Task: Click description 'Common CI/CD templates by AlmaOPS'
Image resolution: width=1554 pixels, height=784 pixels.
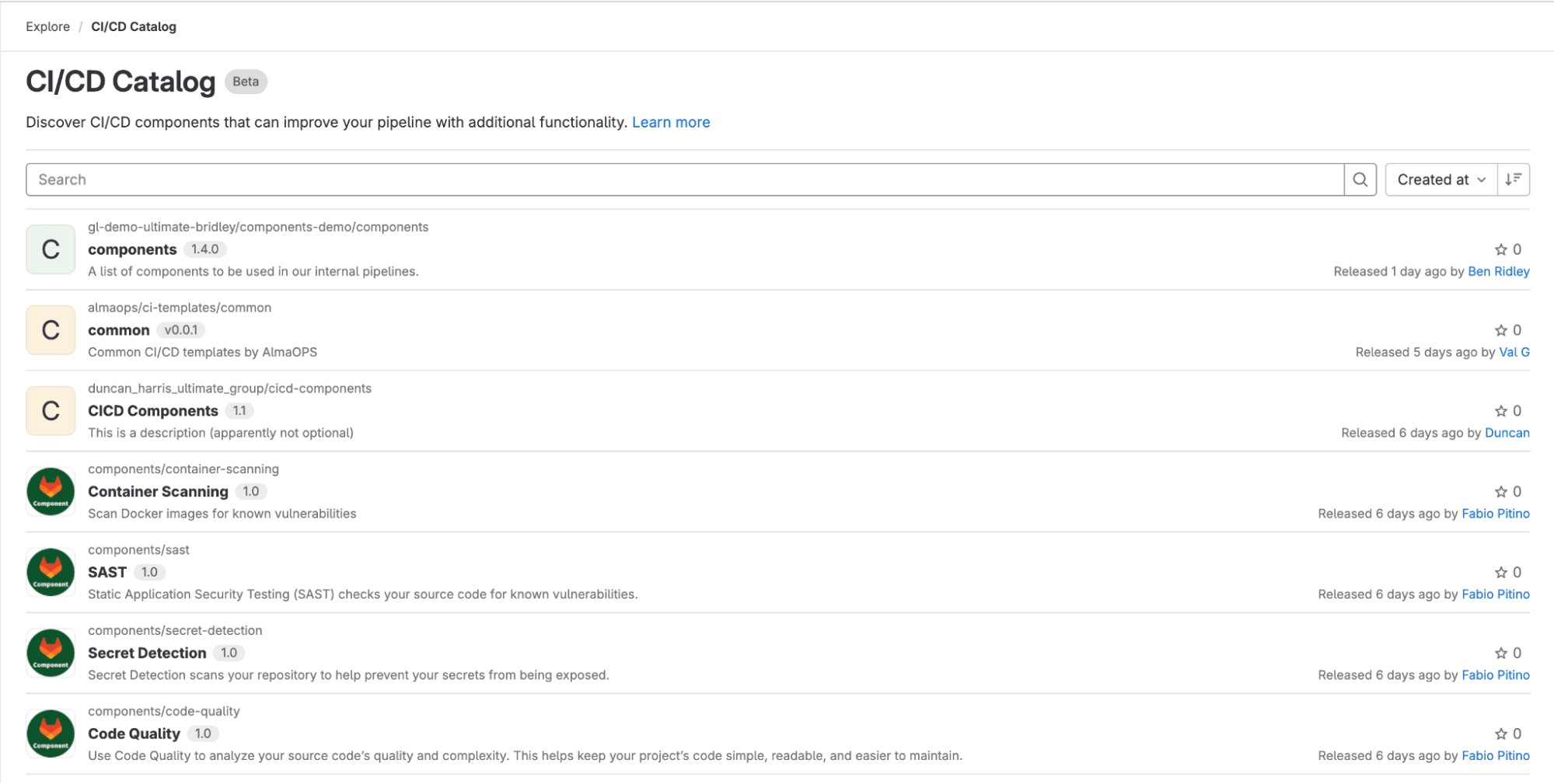Action: pos(202,352)
